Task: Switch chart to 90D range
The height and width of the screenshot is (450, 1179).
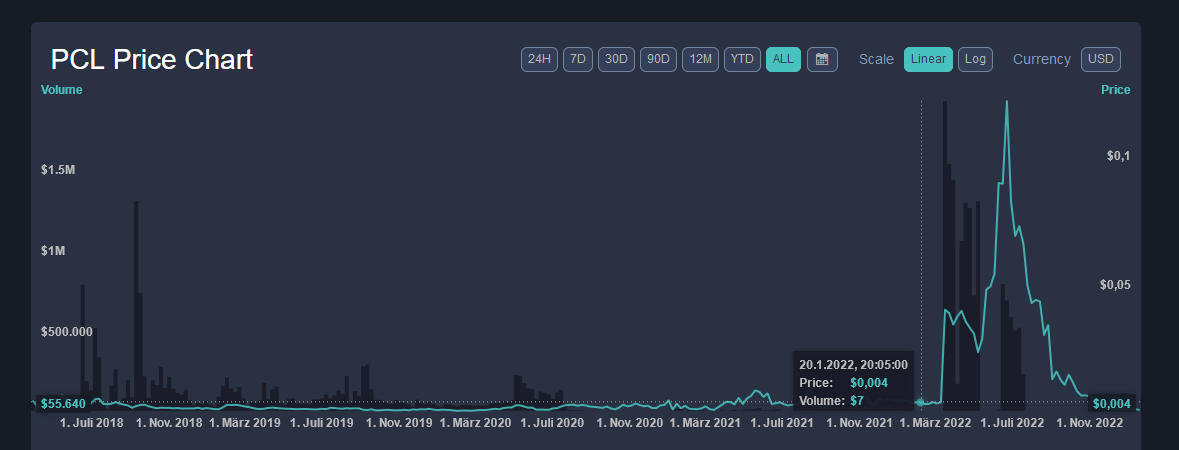Action: click(x=658, y=59)
